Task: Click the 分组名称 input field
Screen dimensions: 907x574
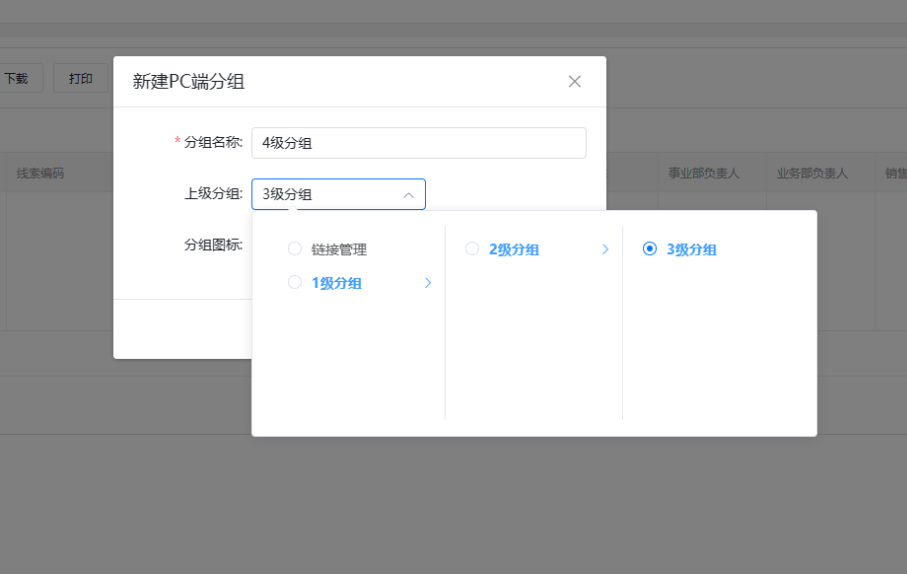Action: click(418, 143)
